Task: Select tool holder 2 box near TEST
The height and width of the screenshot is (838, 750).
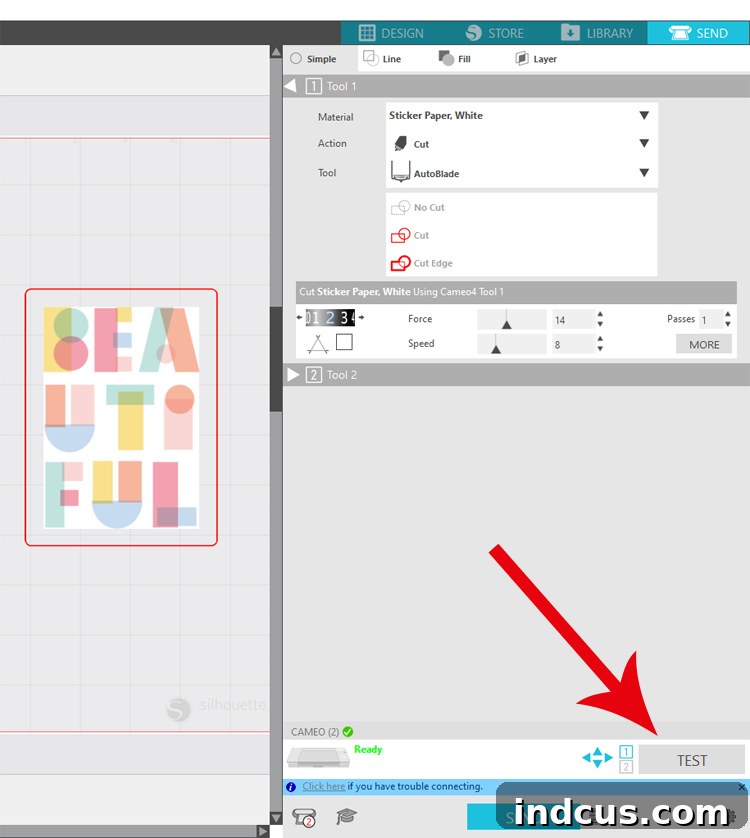Action: coord(626,767)
